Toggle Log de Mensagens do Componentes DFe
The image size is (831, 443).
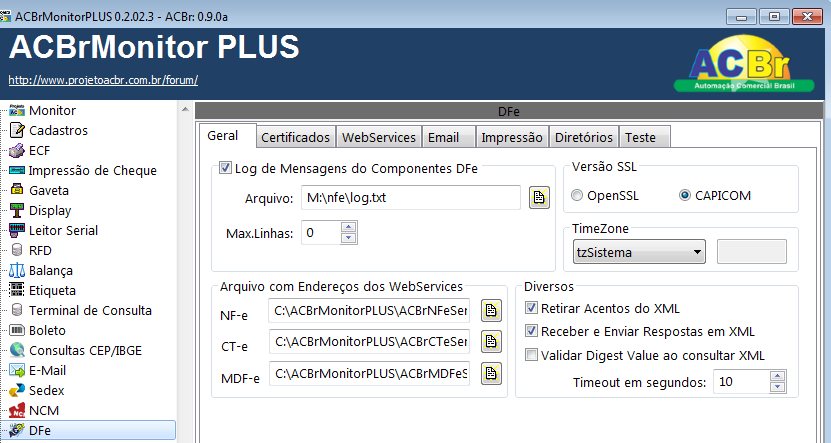(x=225, y=168)
